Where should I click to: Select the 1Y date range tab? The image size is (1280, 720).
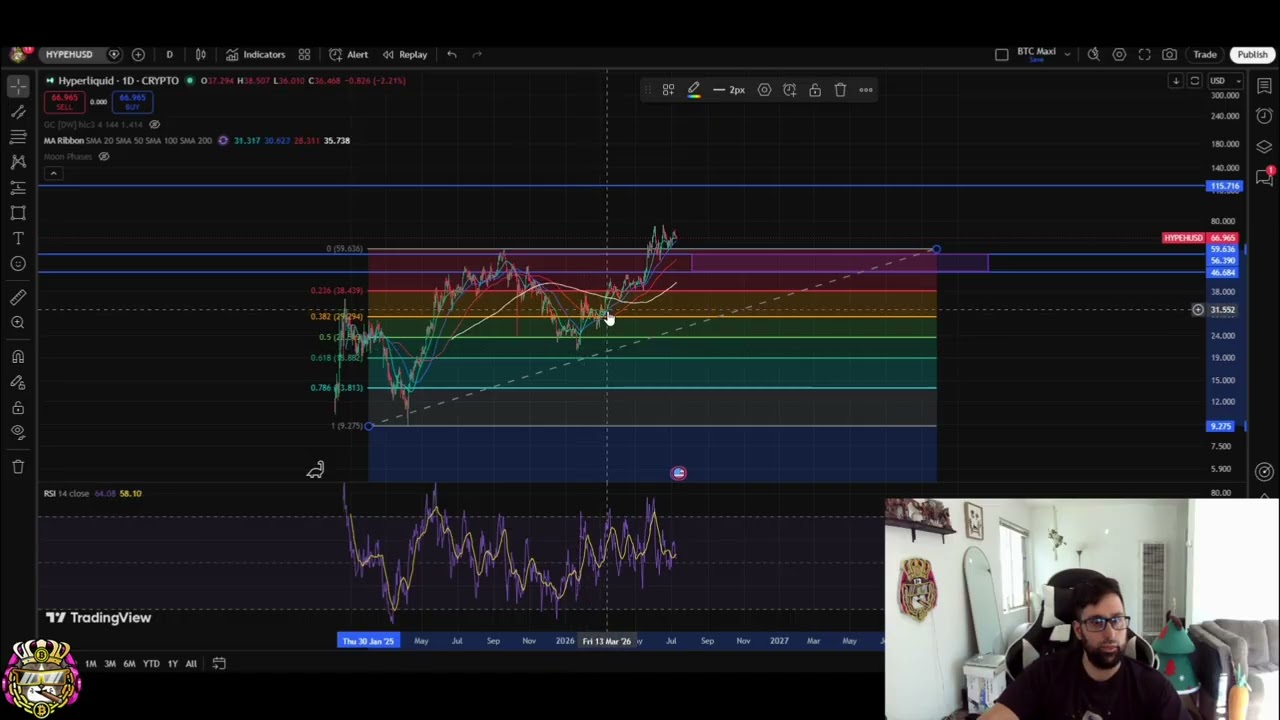(172, 663)
